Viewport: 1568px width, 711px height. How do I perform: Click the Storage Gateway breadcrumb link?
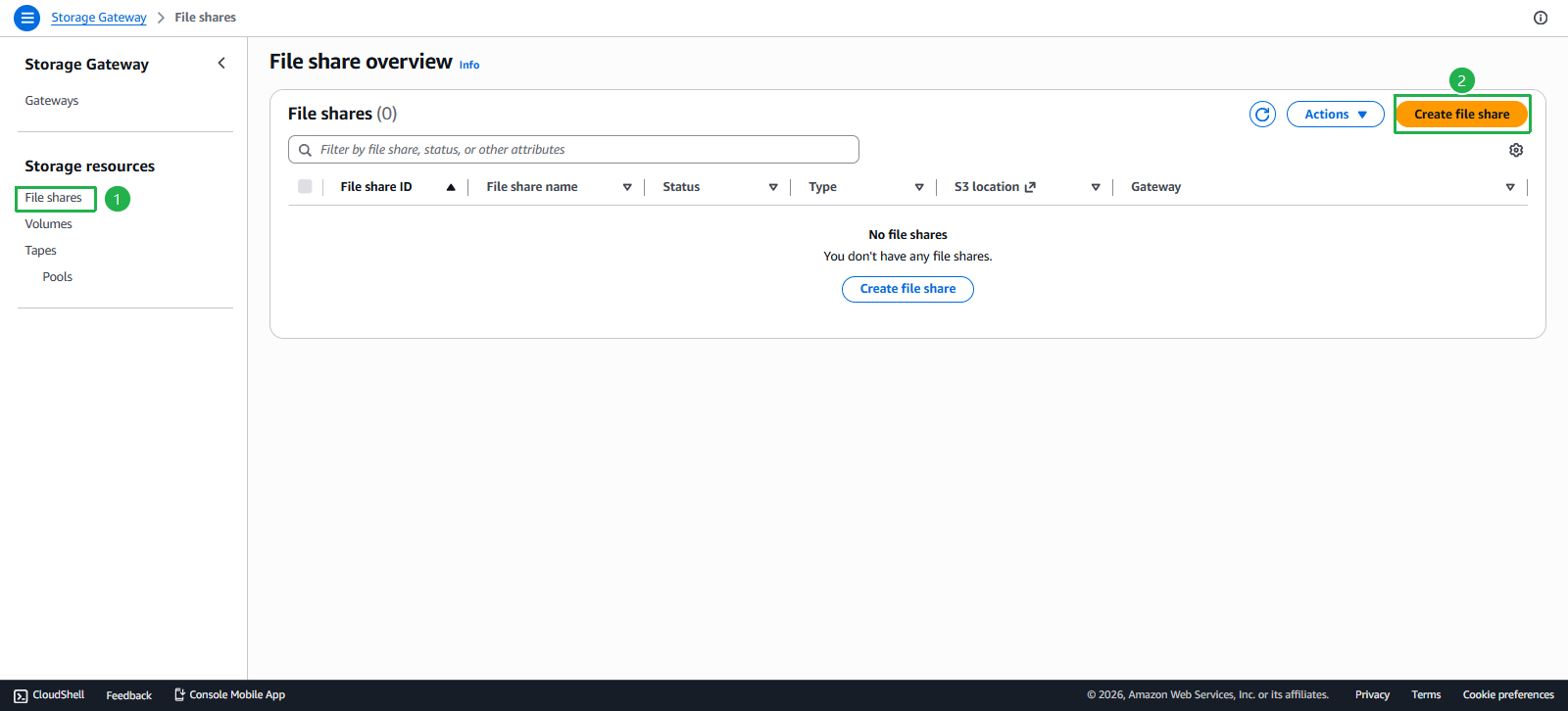coord(99,18)
